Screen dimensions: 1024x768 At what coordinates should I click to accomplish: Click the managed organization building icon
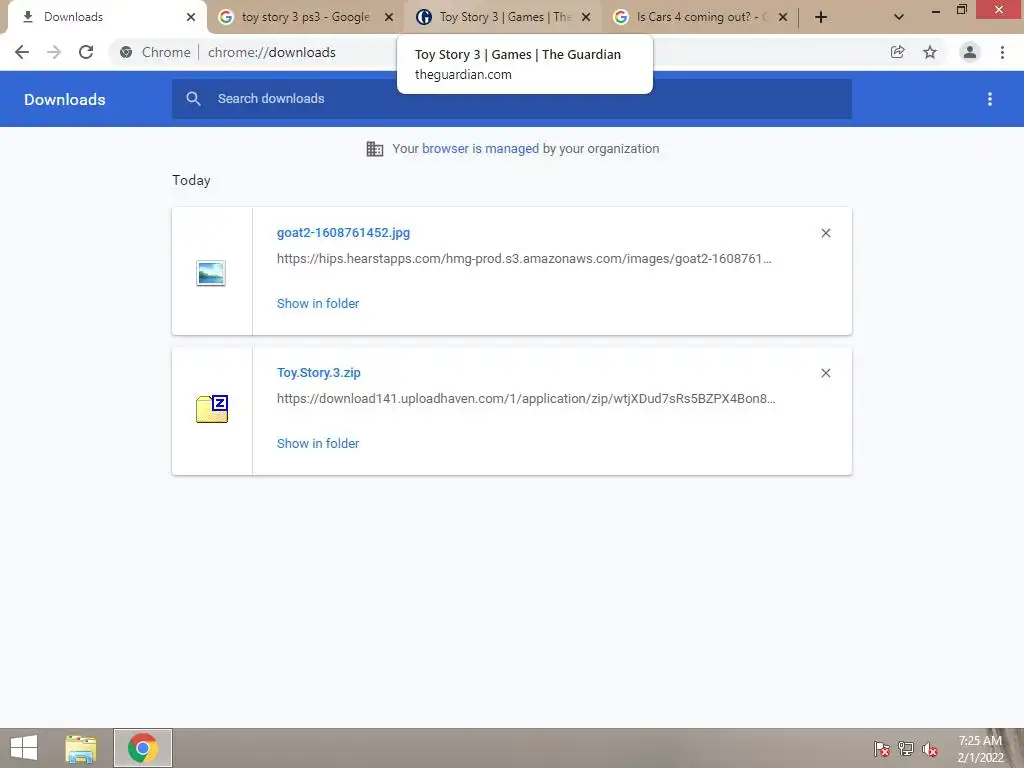click(x=375, y=149)
